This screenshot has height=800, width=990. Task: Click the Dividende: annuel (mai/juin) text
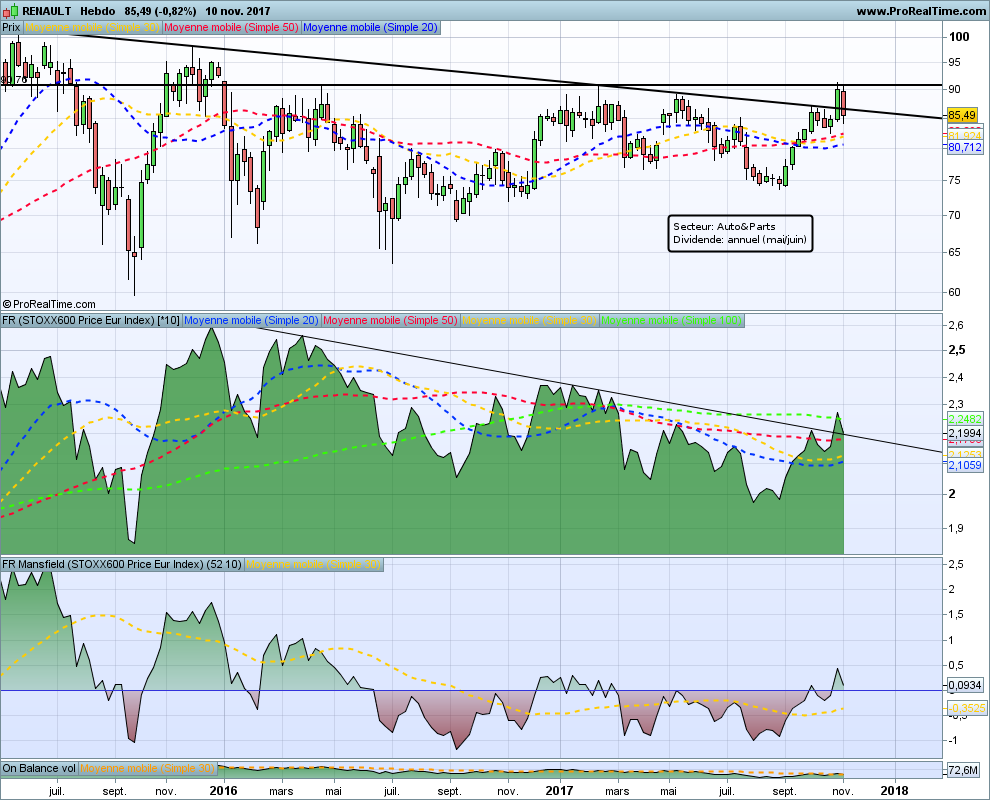click(x=740, y=240)
